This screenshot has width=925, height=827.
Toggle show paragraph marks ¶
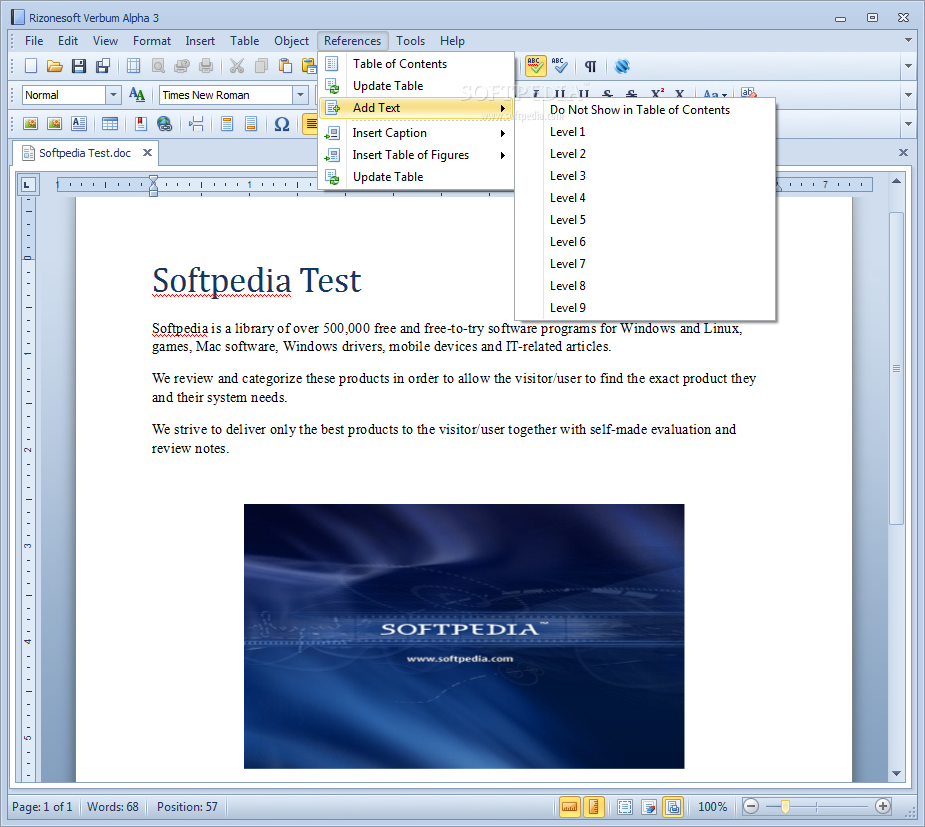pos(591,65)
